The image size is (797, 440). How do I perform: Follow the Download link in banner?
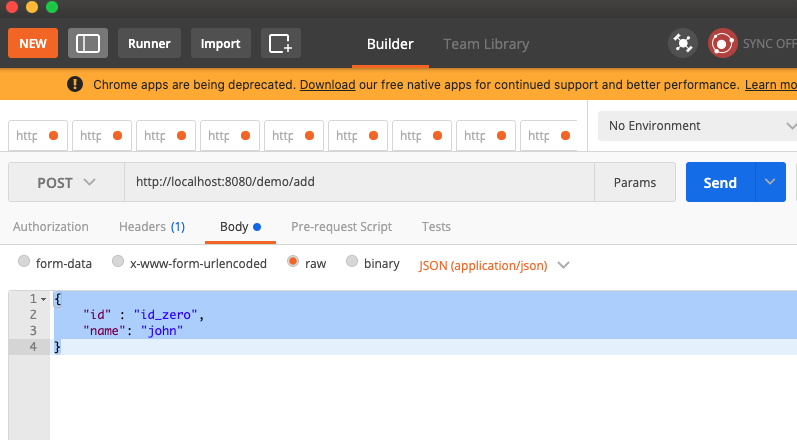tap(327, 85)
